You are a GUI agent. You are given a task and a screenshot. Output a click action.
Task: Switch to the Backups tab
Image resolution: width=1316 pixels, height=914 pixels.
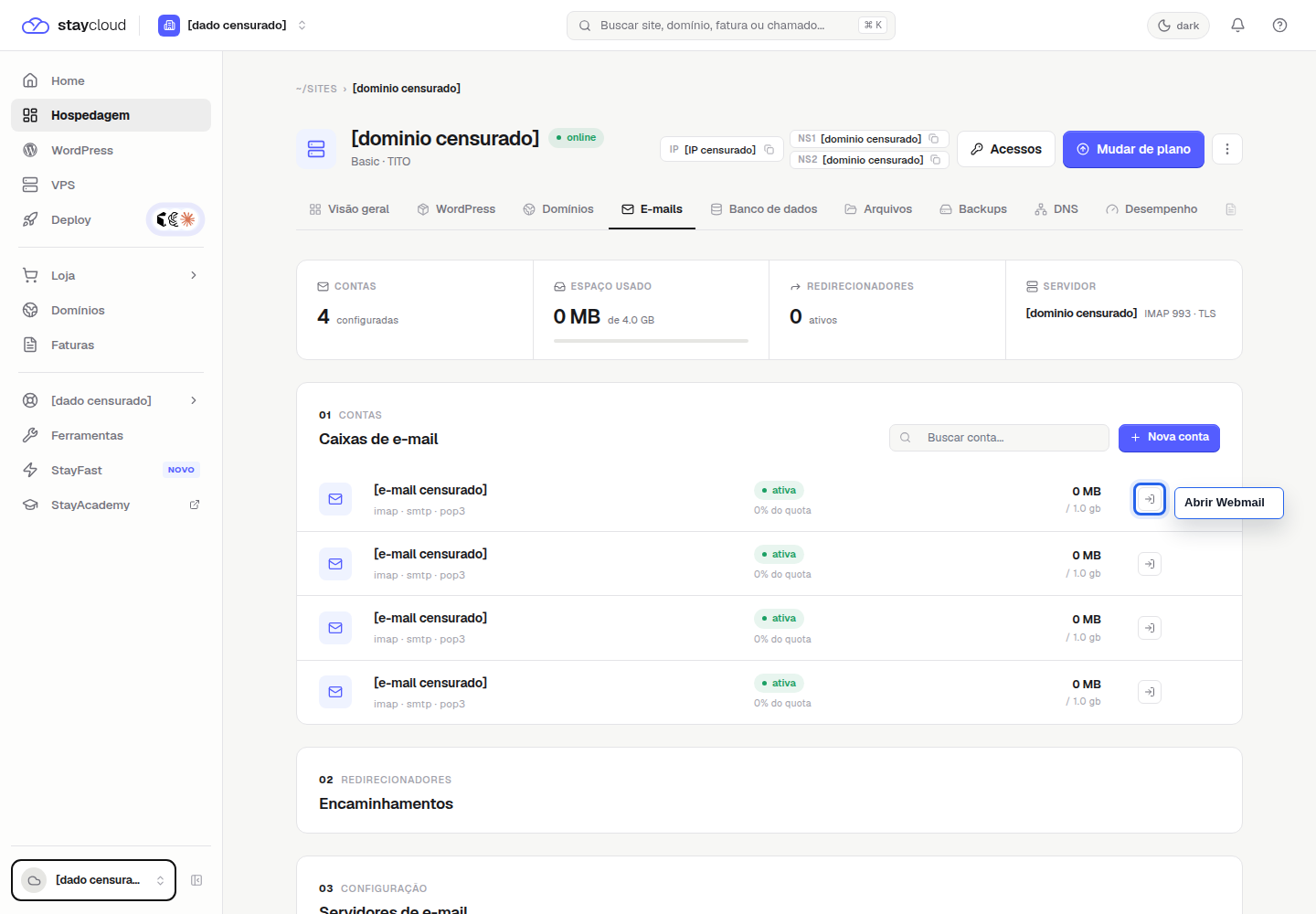(973, 209)
